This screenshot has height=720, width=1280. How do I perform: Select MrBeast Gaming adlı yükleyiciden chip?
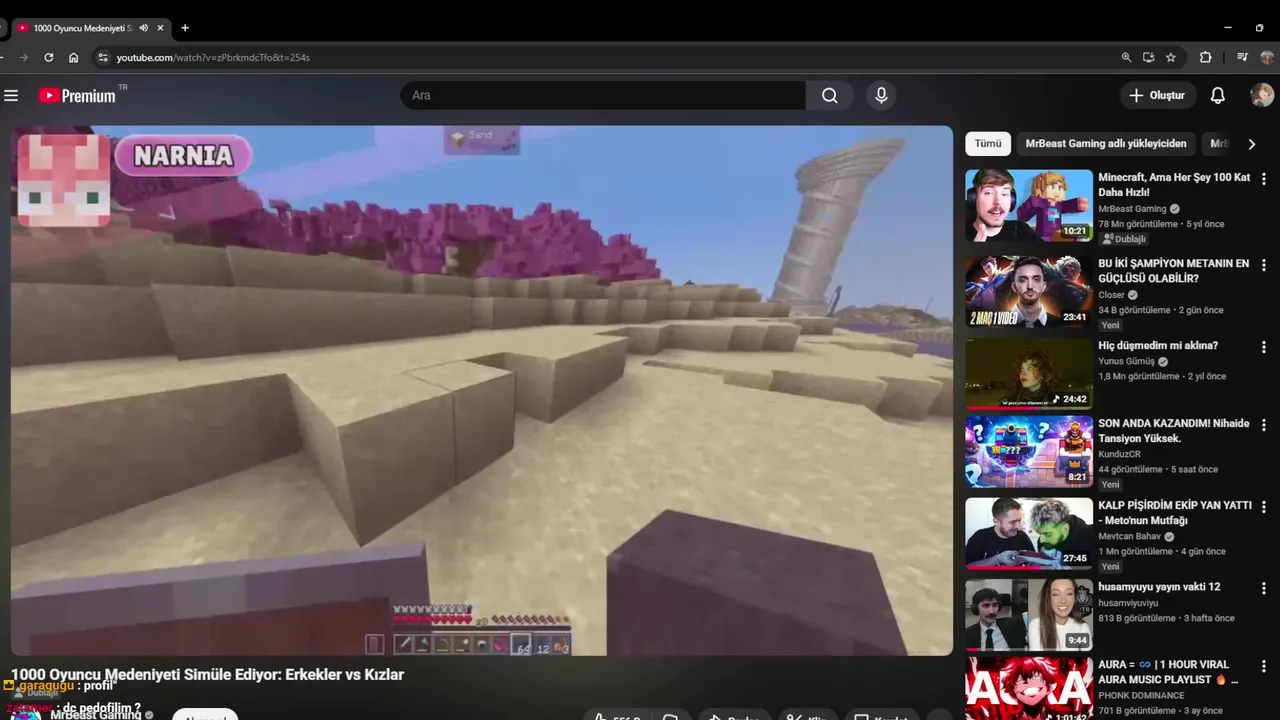coord(1106,144)
